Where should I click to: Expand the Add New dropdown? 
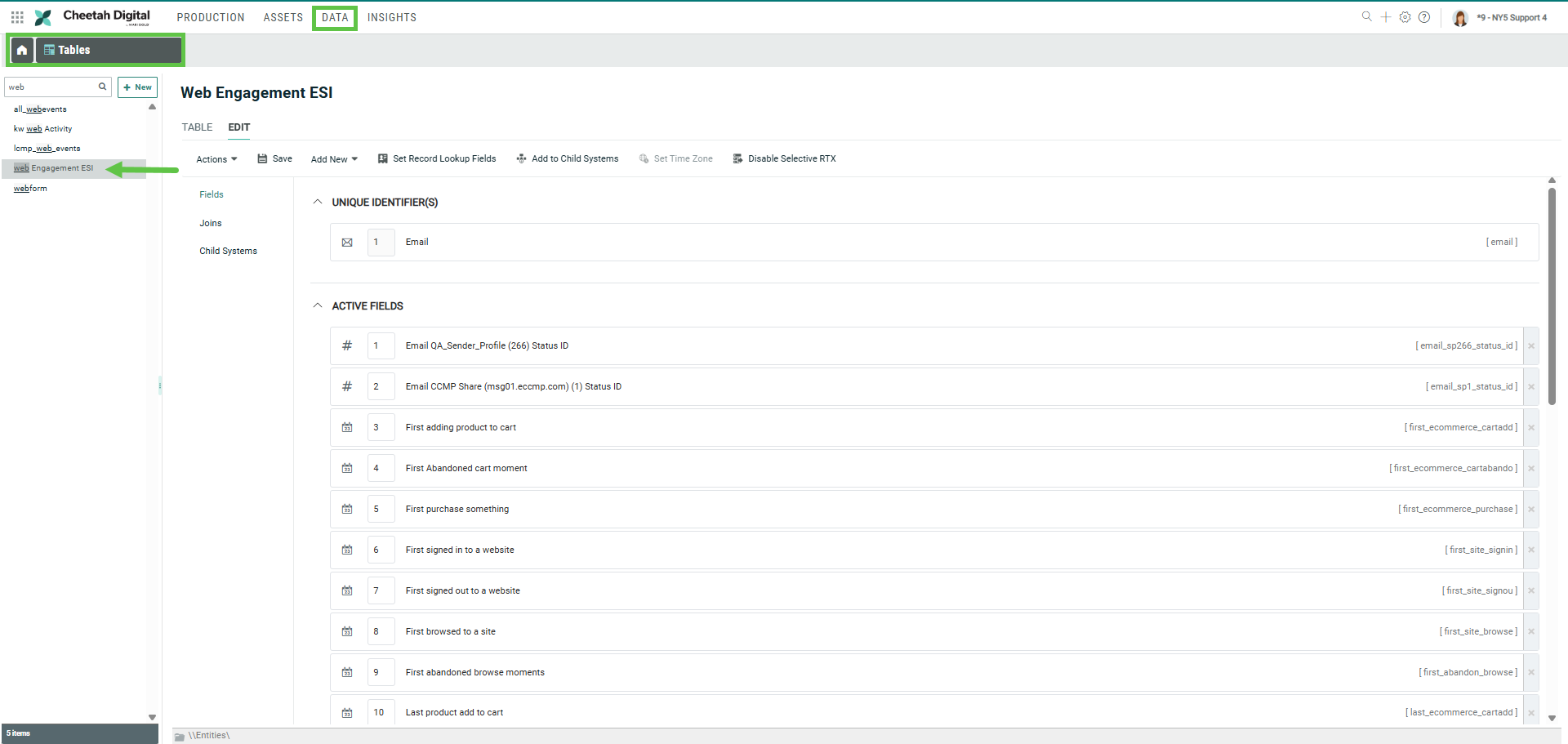pyautogui.click(x=334, y=159)
